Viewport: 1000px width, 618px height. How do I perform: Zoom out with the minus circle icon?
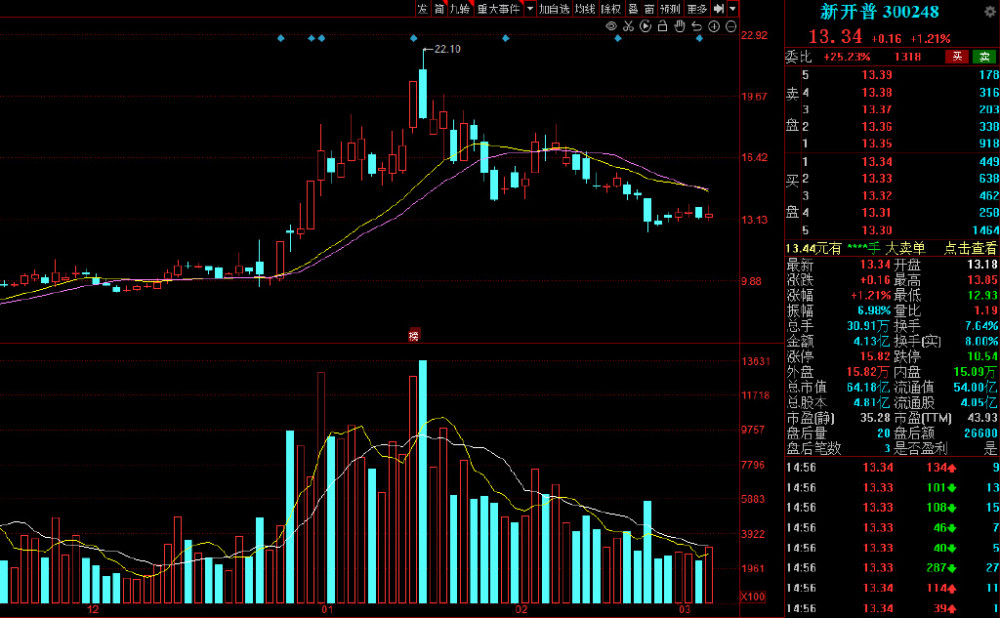click(731, 26)
